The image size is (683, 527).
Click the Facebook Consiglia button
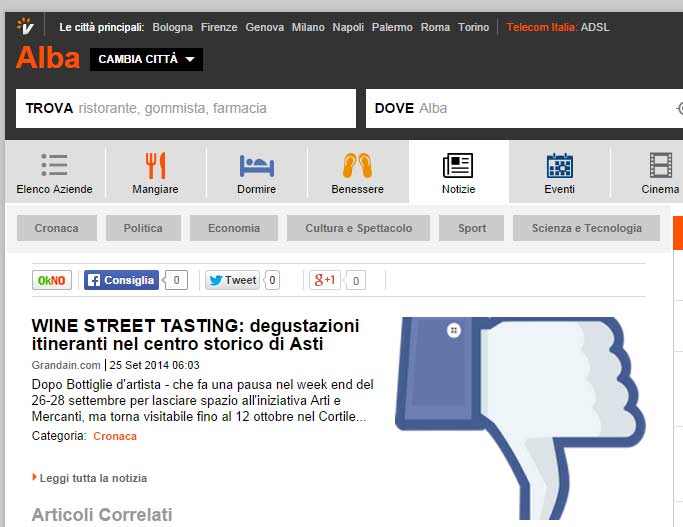coord(121,280)
